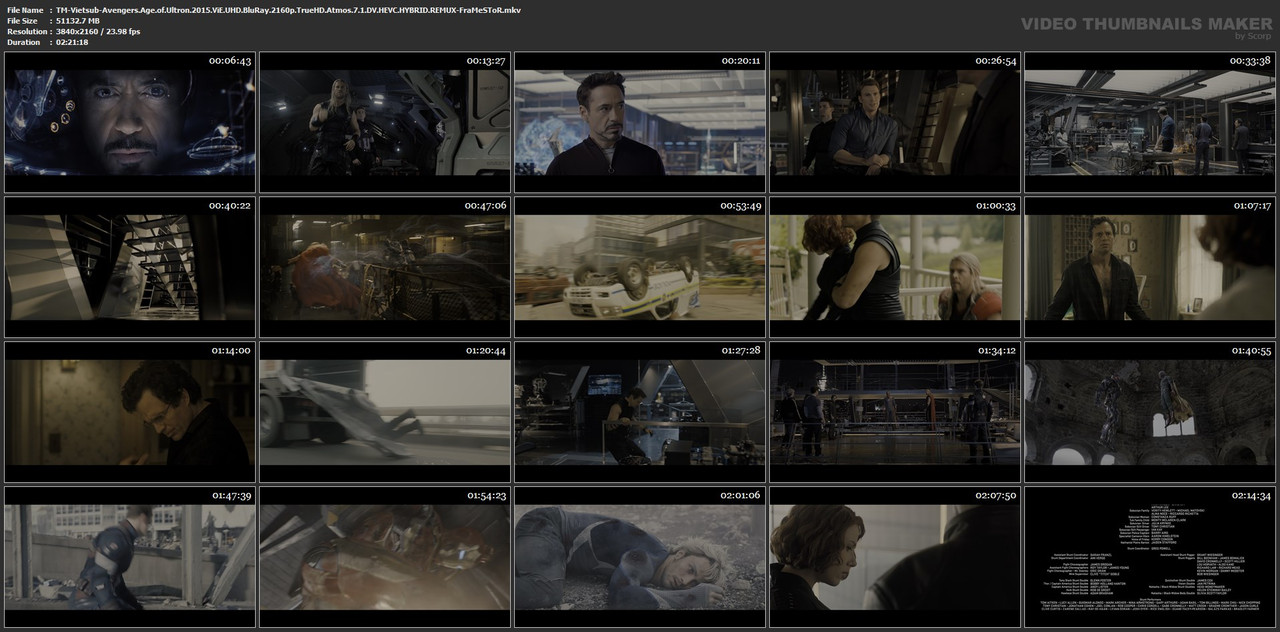1280x632 pixels.
Task: Click the timestamp 00:06:43
Action: [x=230, y=61]
